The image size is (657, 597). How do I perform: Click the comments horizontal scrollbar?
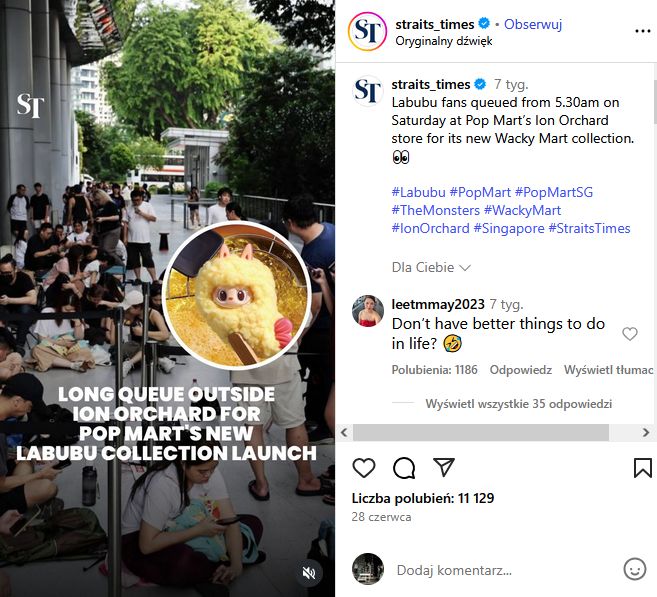tap(475, 433)
